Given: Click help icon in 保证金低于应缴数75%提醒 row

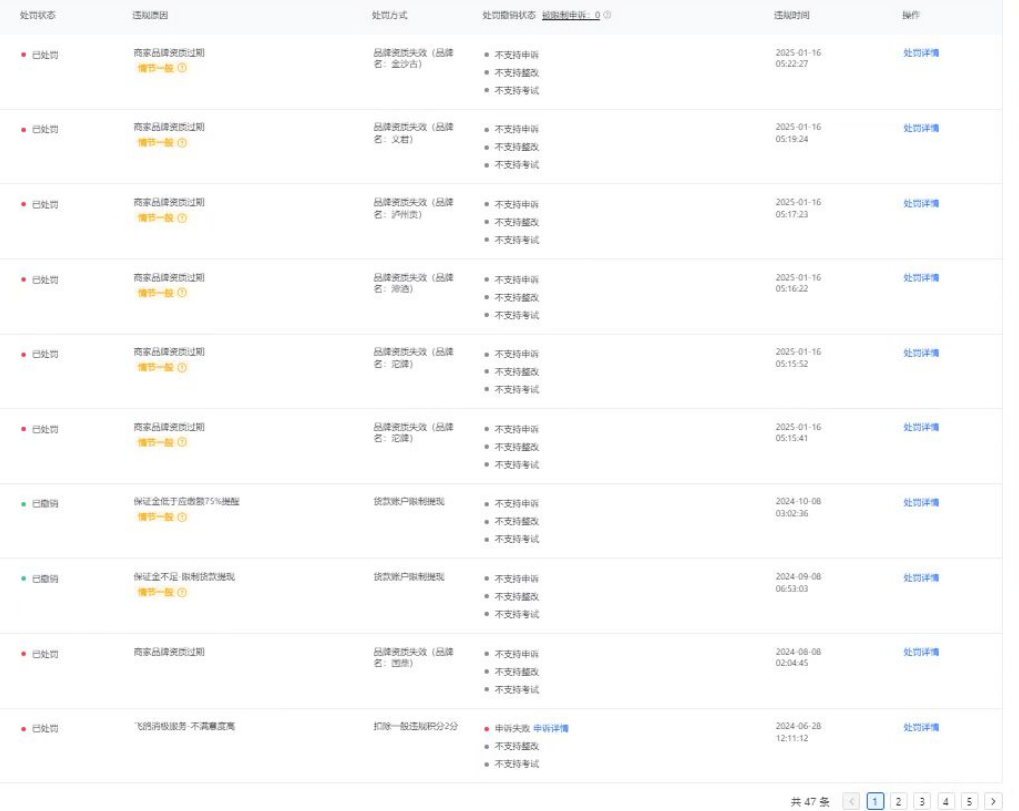Looking at the screenshot, I should [182, 518].
